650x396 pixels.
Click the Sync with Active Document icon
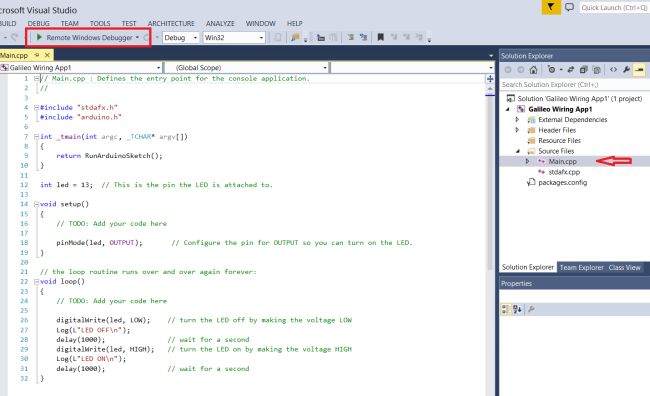tap(571, 70)
